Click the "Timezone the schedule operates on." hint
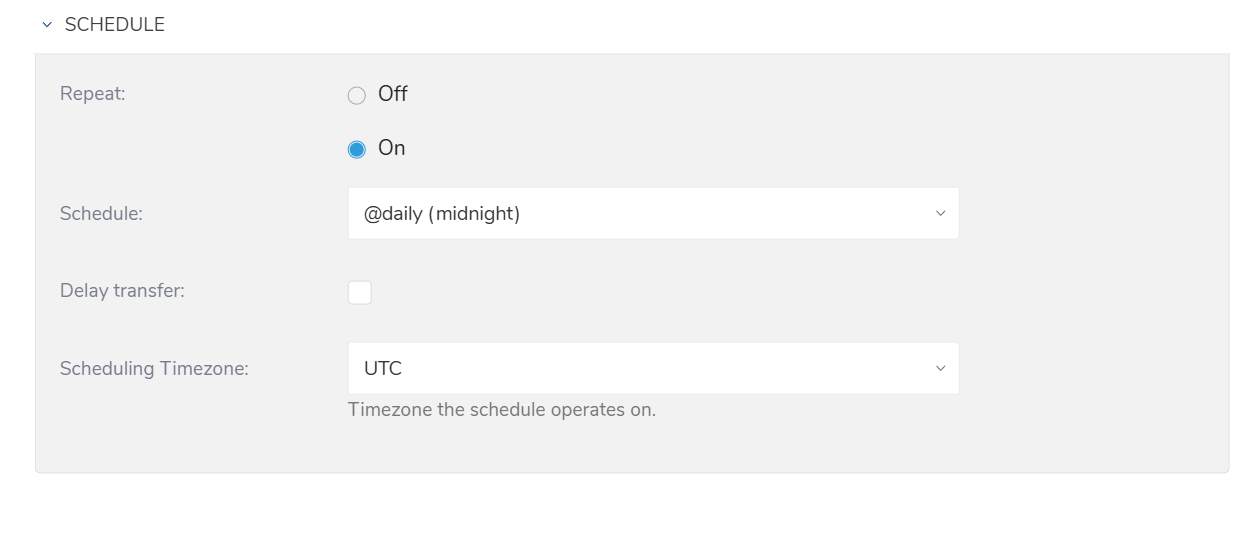The image size is (1257, 547). click(501, 410)
